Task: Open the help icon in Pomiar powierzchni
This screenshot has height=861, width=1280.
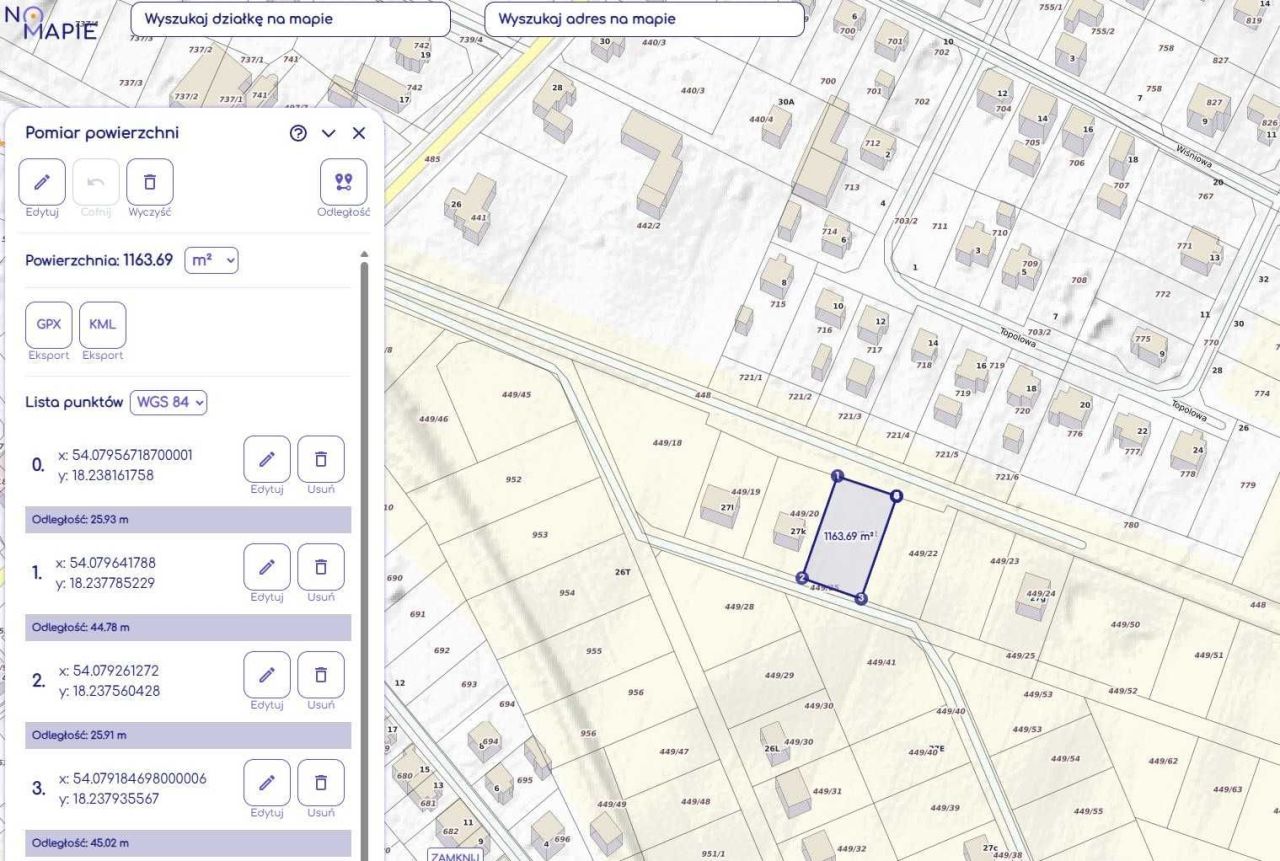Action: pyautogui.click(x=298, y=133)
